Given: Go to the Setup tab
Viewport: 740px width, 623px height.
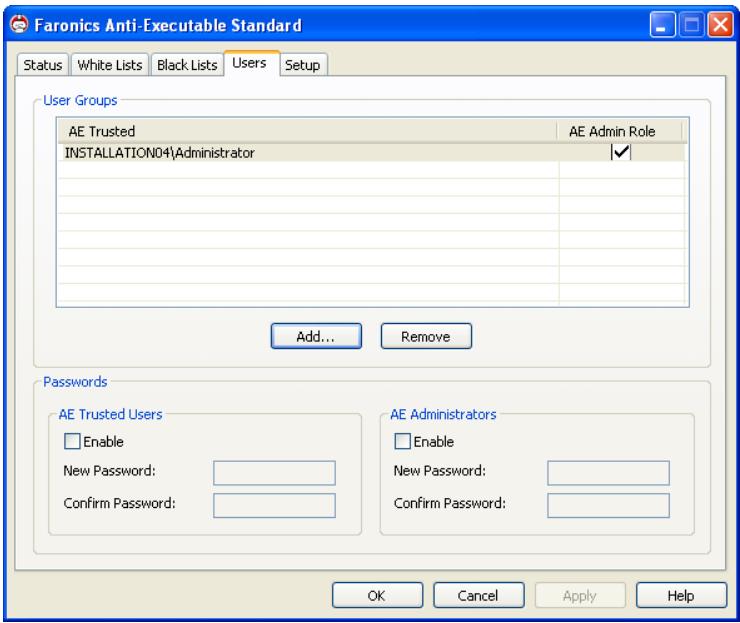Looking at the screenshot, I should pyautogui.click(x=303, y=65).
